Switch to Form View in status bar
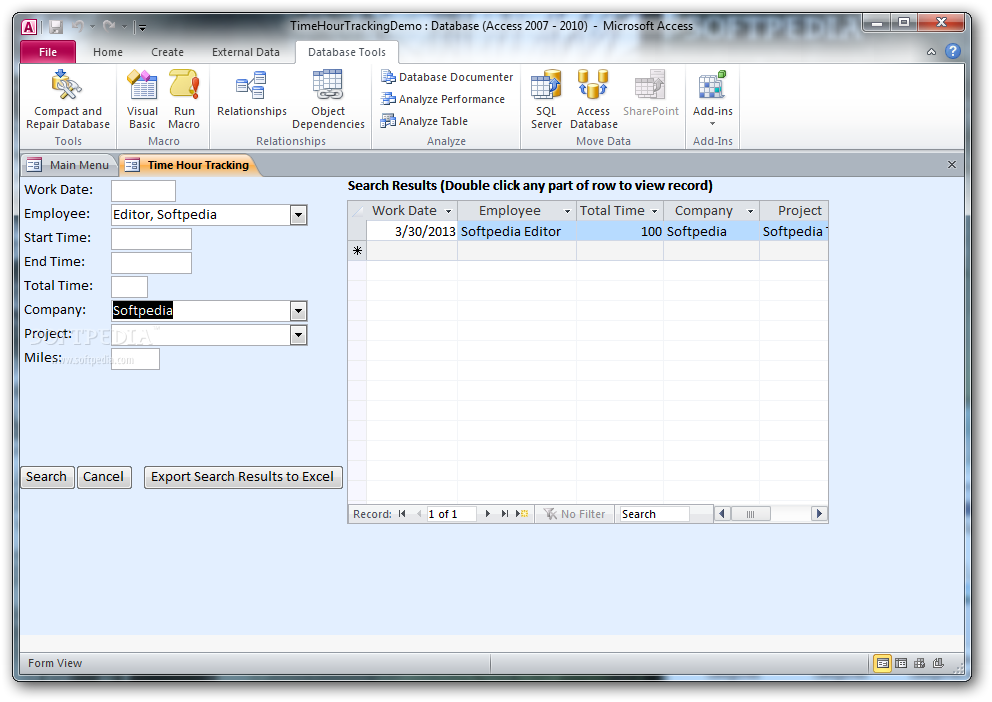This screenshot has width=992, height=702. click(882, 663)
